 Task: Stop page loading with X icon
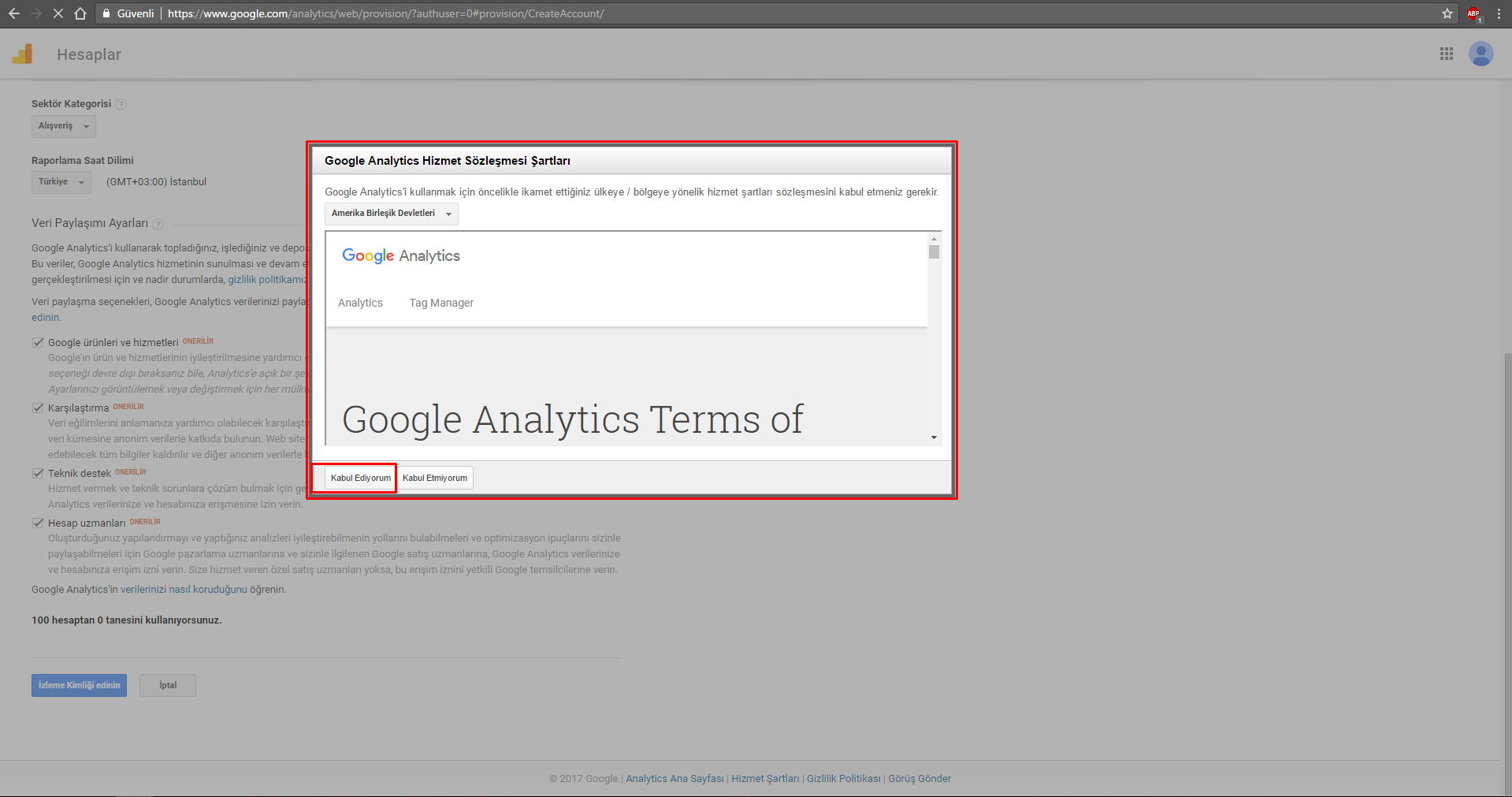click(x=58, y=13)
